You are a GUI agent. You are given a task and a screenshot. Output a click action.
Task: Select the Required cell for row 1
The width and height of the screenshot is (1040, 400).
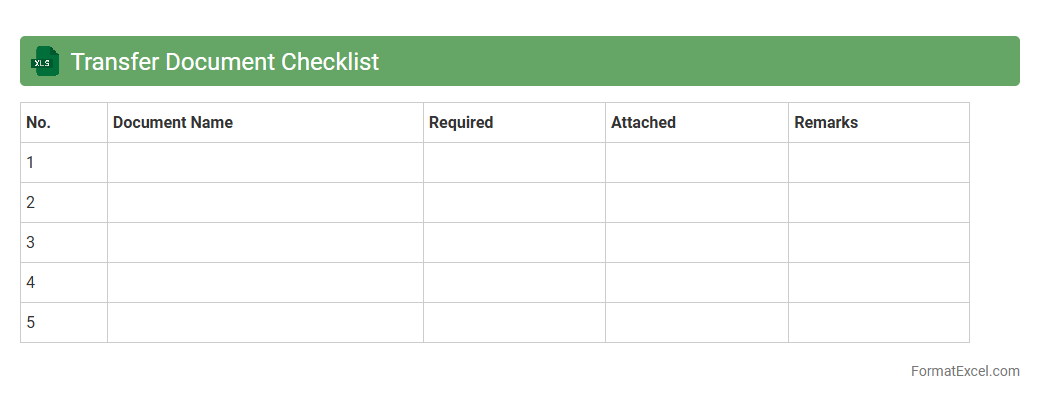pos(514,163)
